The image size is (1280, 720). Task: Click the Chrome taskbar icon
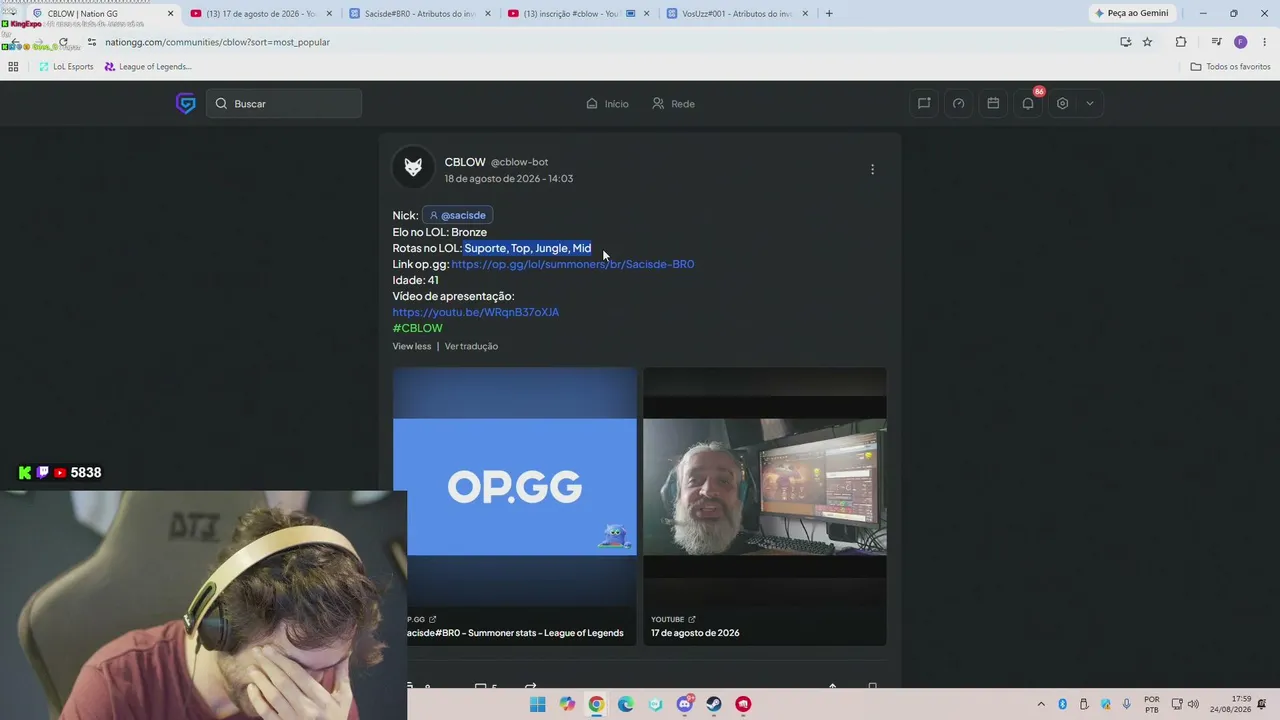point(596,704)
